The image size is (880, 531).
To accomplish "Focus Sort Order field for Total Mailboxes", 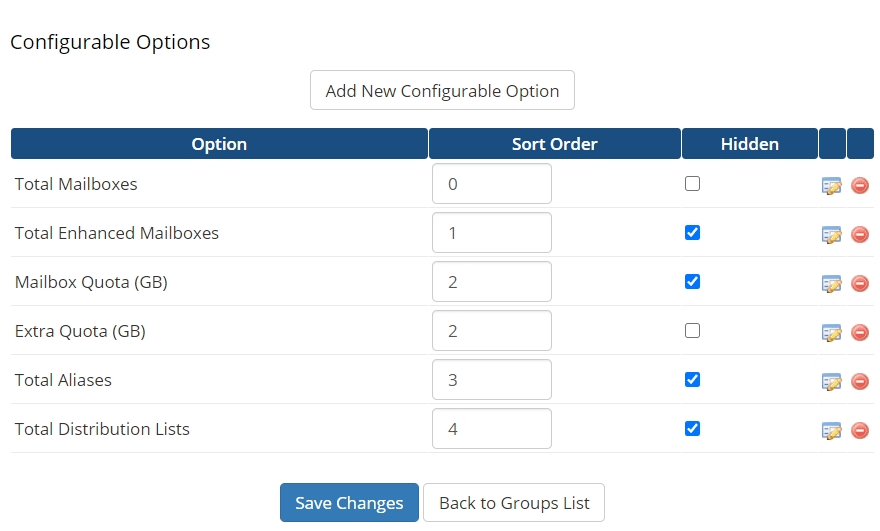I will (492, 184).
